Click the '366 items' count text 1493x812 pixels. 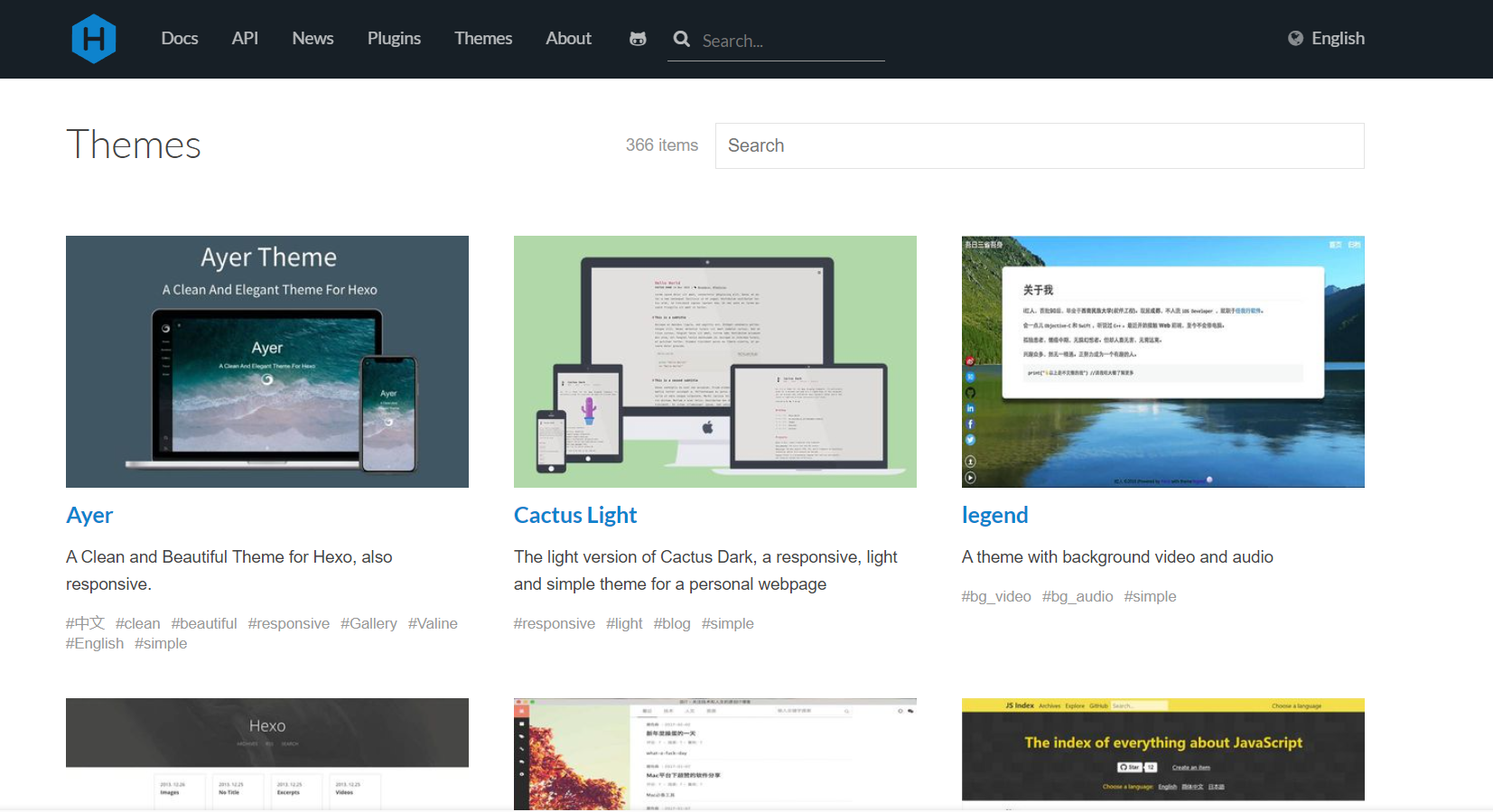coord(662,145)
